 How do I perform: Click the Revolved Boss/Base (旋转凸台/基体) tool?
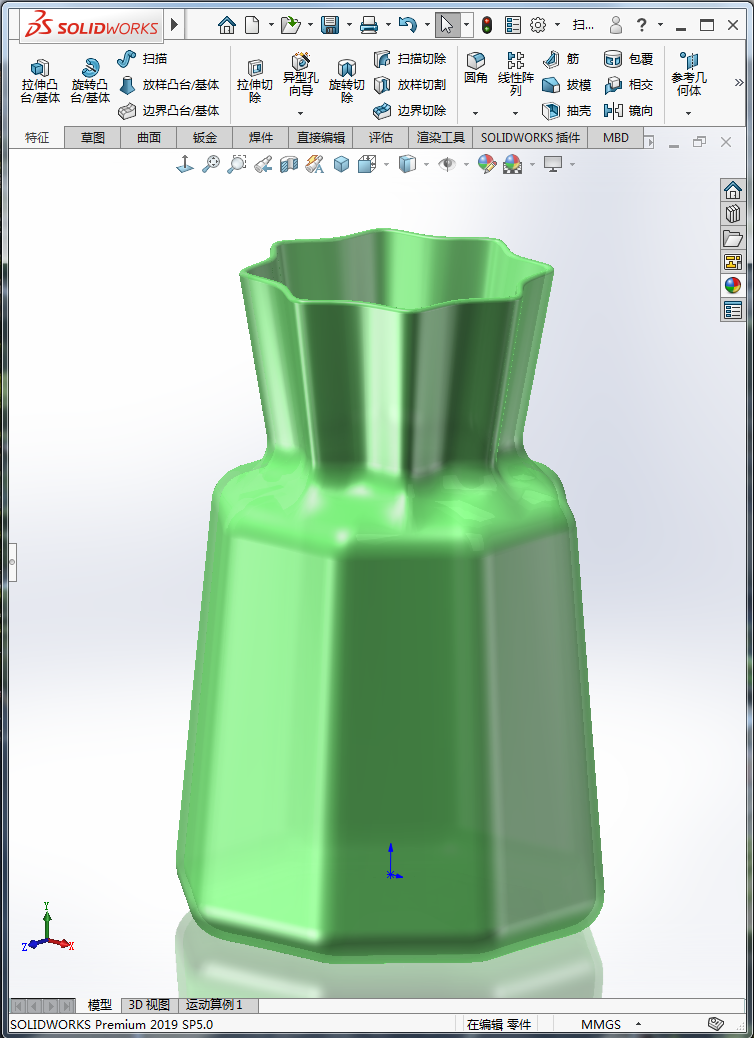click(89, 81)
